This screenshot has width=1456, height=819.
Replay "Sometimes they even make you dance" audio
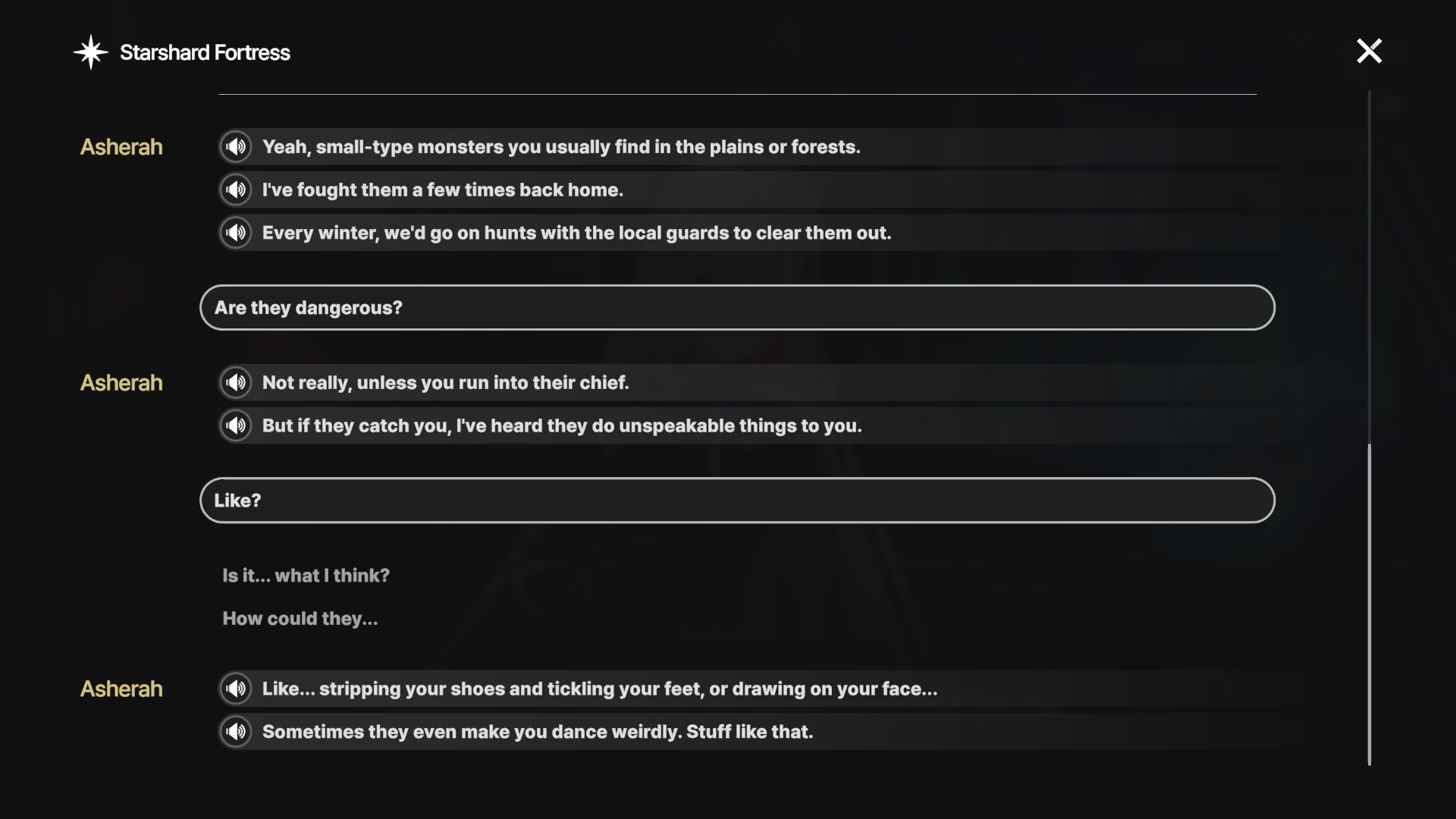tap(236, 732)
